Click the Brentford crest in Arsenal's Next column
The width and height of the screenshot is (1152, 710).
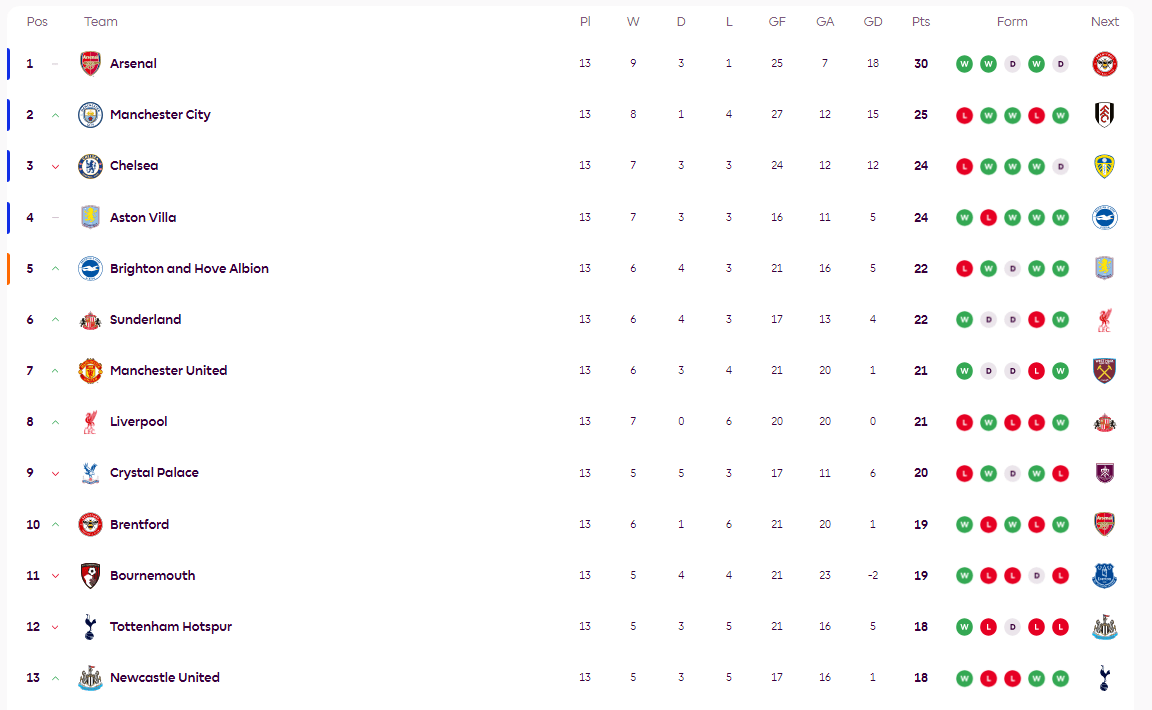pos(1104,64)
